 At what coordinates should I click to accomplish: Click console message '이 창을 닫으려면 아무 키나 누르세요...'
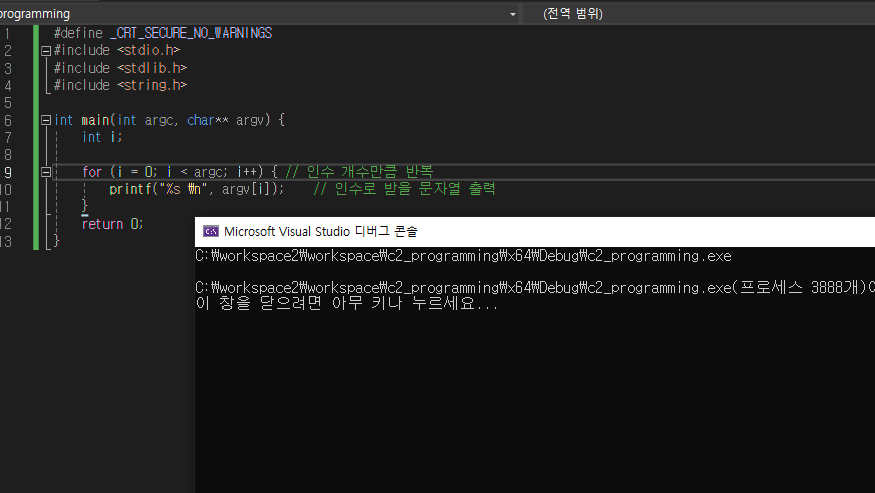click(347, 304)
